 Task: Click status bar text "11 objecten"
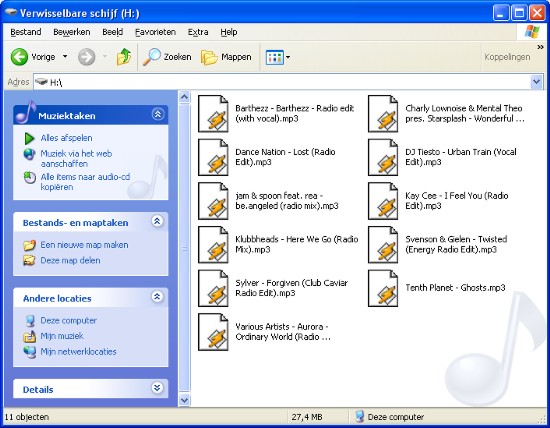[x=27, y=417]
